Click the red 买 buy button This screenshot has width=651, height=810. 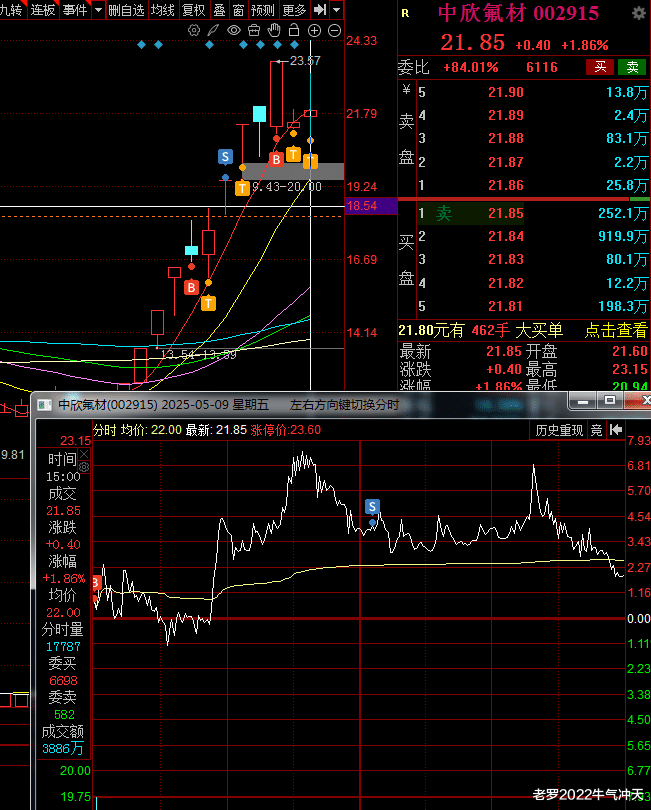click(600, 67)
